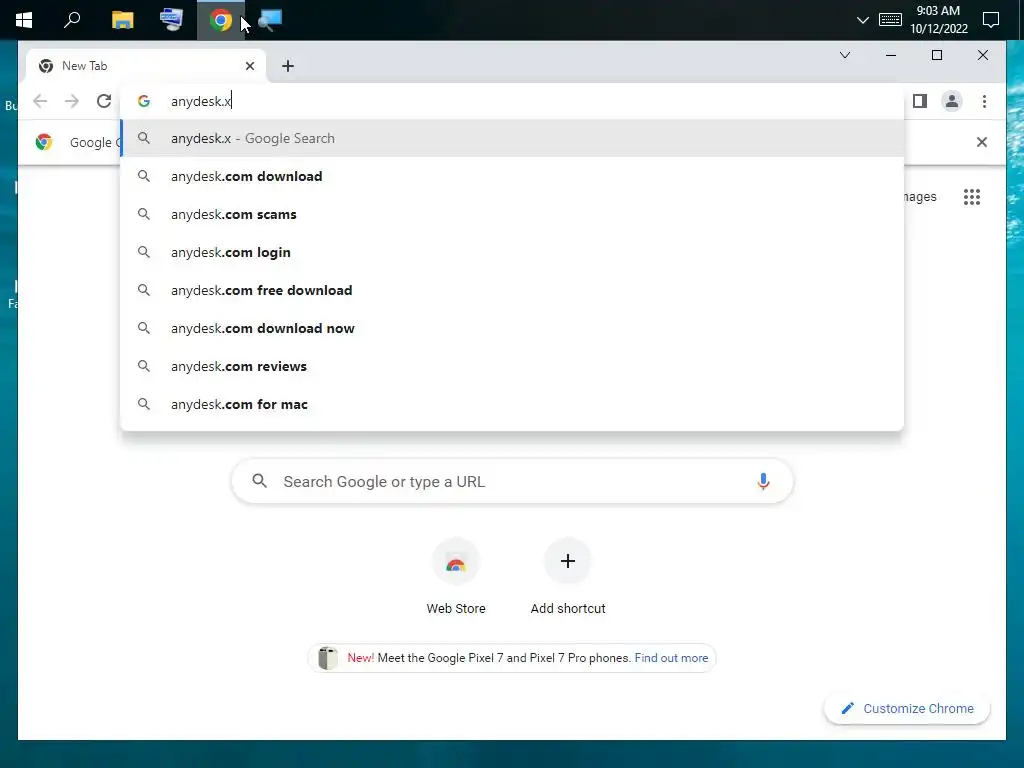
Task: Select anydesk.x Google Search suggestion
Action: pos(513,138)
